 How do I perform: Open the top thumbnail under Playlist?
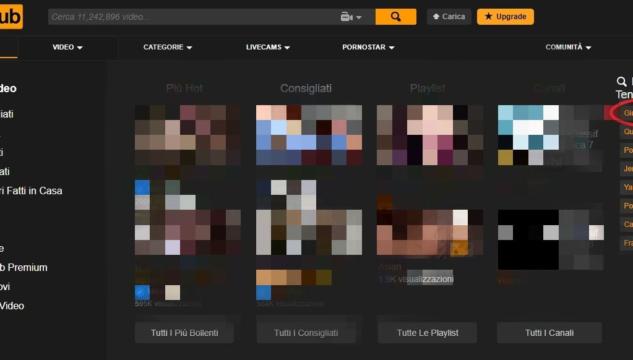click(430, 135)
